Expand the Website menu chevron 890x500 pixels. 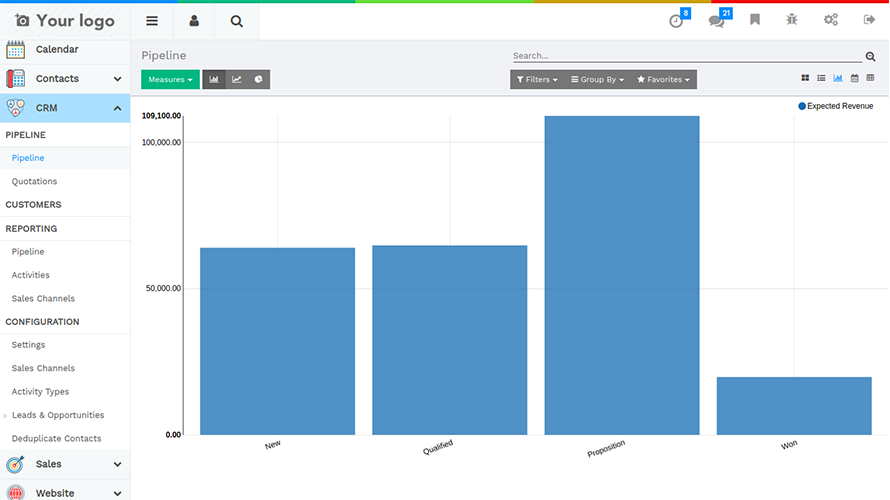[117, 493]
